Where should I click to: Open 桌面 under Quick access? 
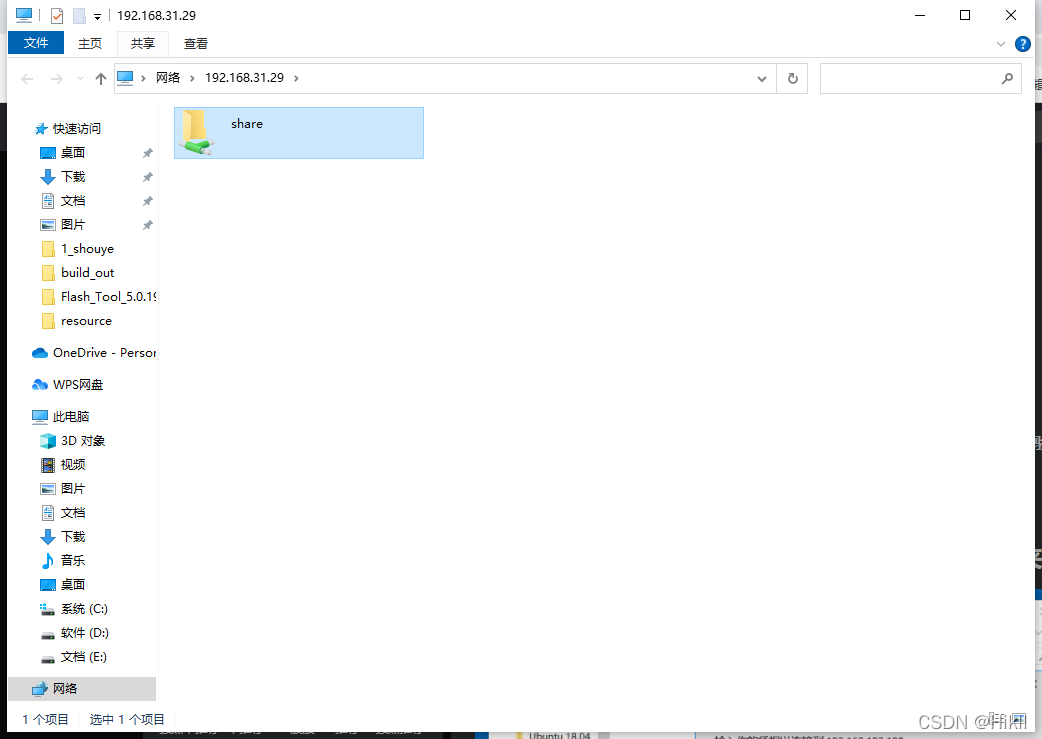click(x=73, y=153)
